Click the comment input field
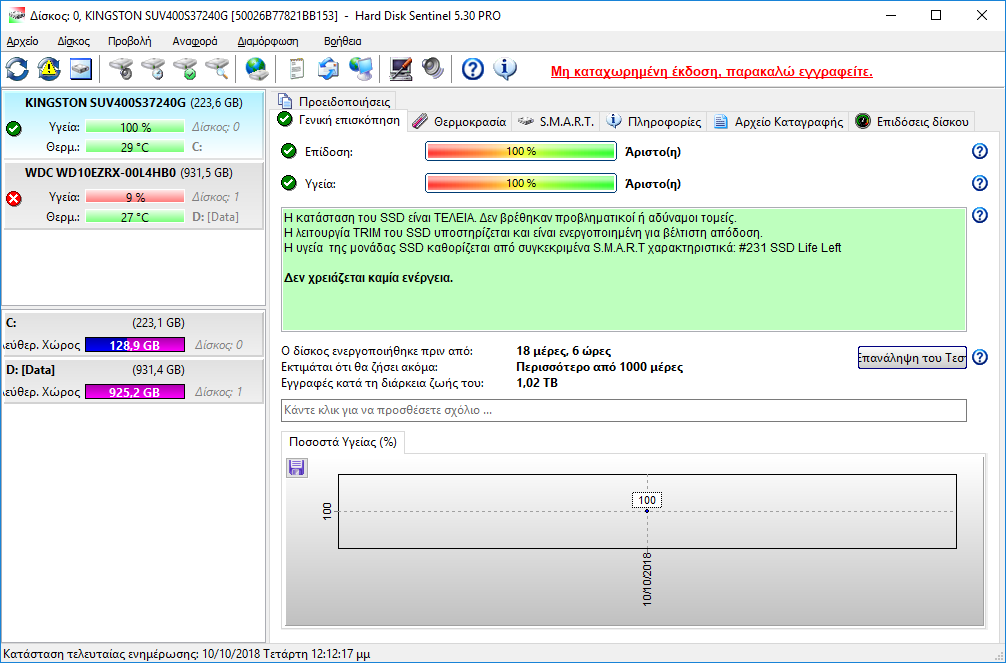Image resolution: width=1006 pixels, height=663 pixels. (x=623, y=411)
